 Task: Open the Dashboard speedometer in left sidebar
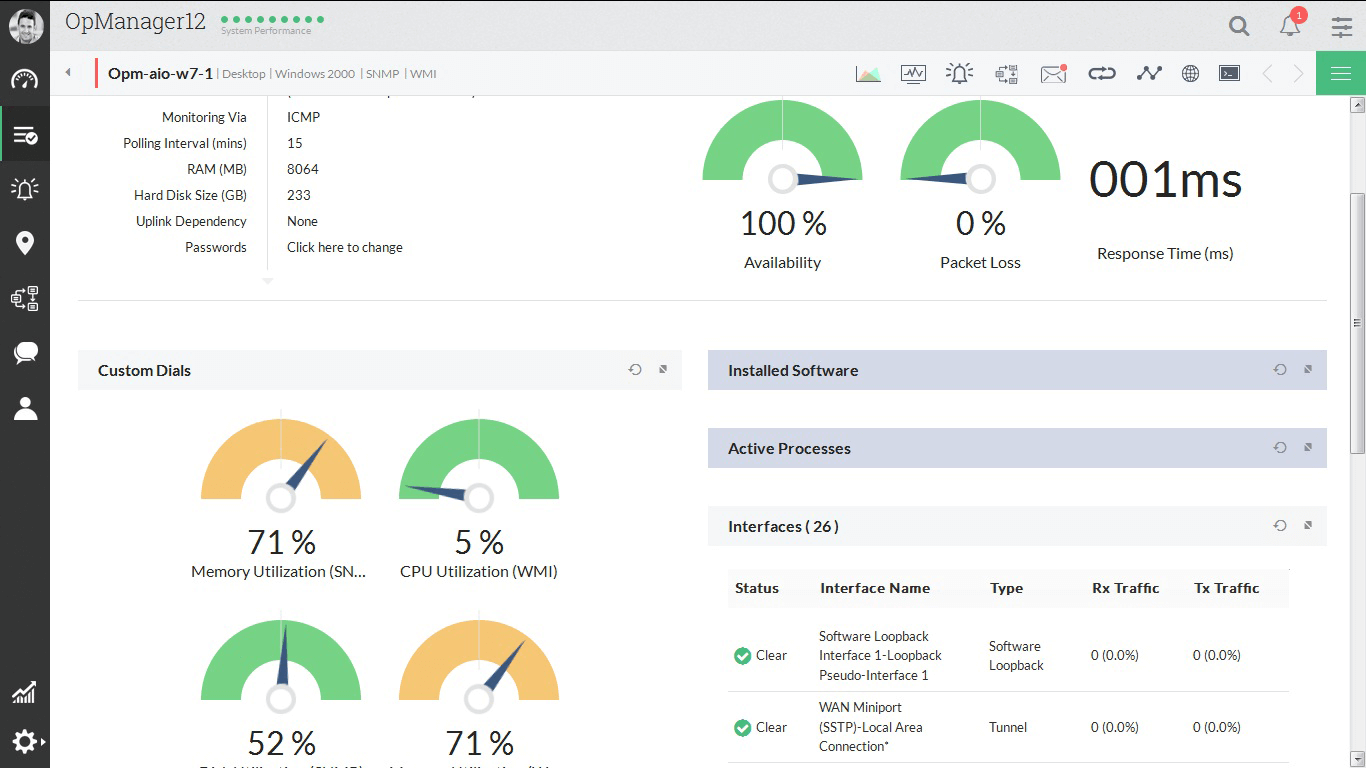25,80
